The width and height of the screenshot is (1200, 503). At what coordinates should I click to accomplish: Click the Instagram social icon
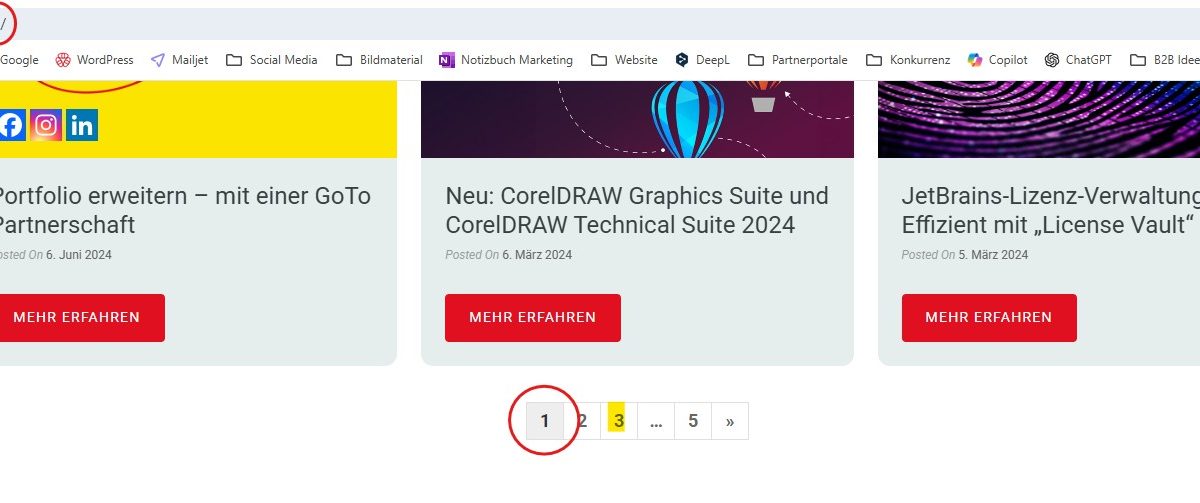click(46, 125)
